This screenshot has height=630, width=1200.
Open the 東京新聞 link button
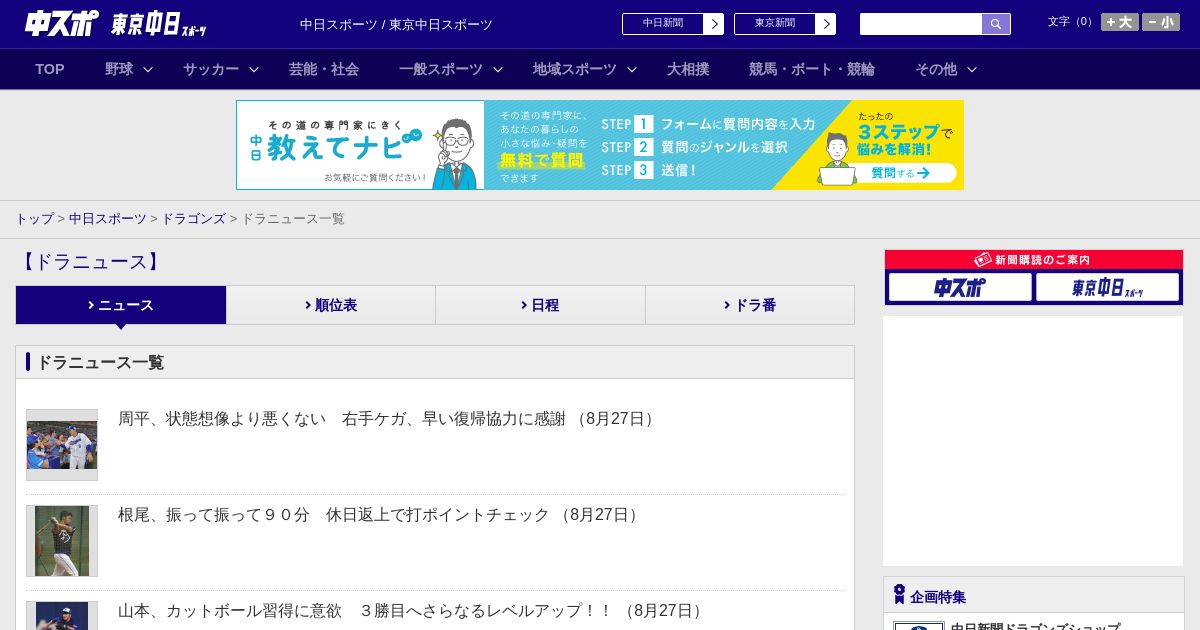(x=775, y=24)
